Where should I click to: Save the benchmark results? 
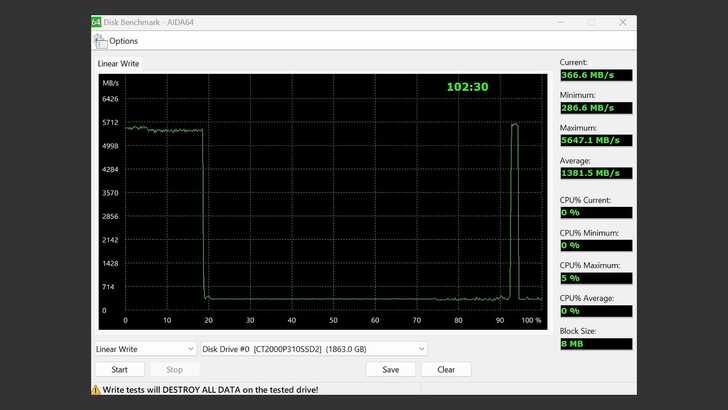390,369
